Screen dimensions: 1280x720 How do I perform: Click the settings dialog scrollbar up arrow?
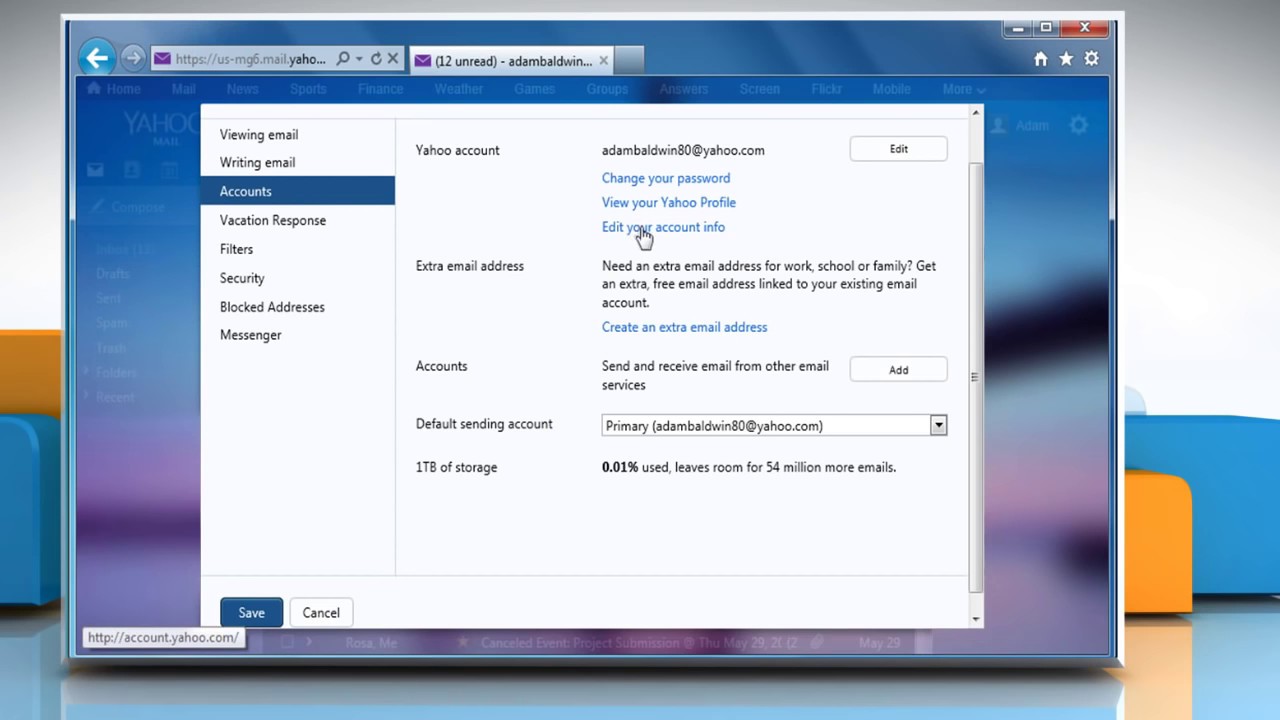click(x=976, y=113)
